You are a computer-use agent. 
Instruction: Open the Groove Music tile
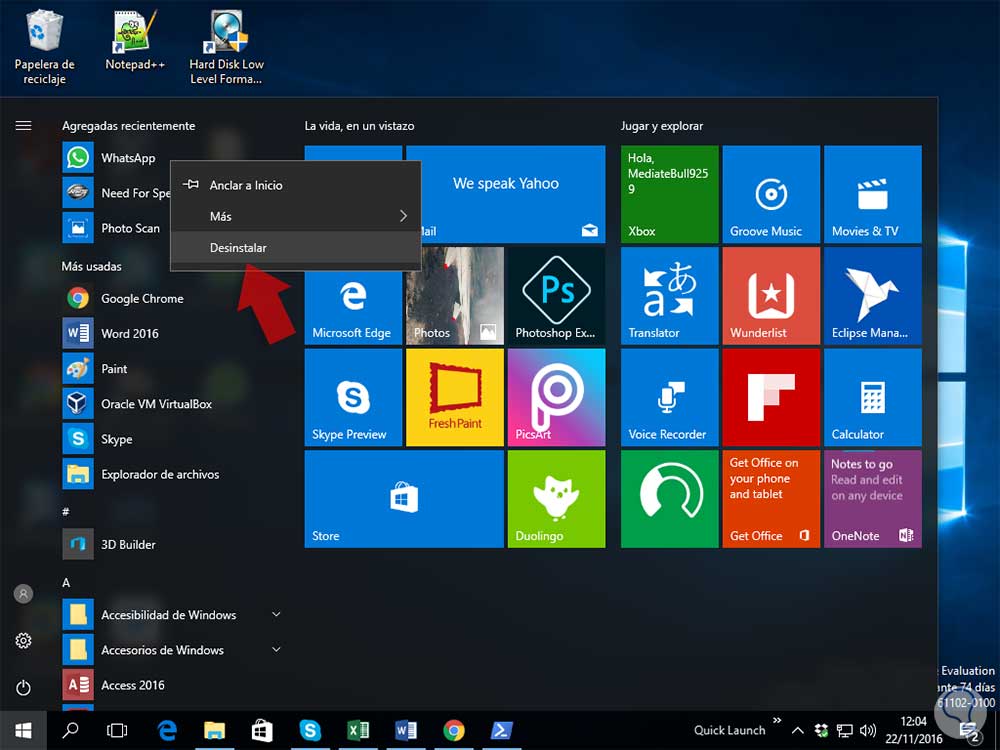pos(771,195)
